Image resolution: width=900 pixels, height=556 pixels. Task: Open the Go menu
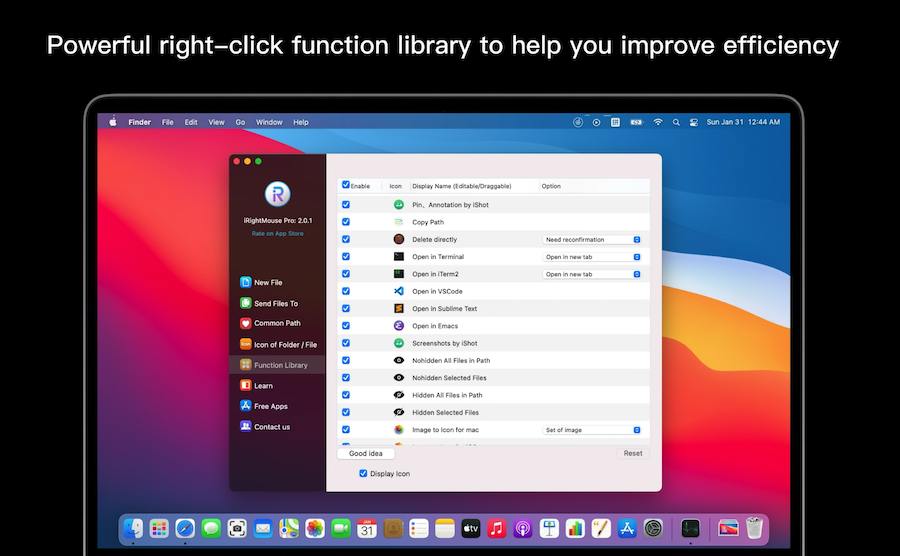point(240,122)
